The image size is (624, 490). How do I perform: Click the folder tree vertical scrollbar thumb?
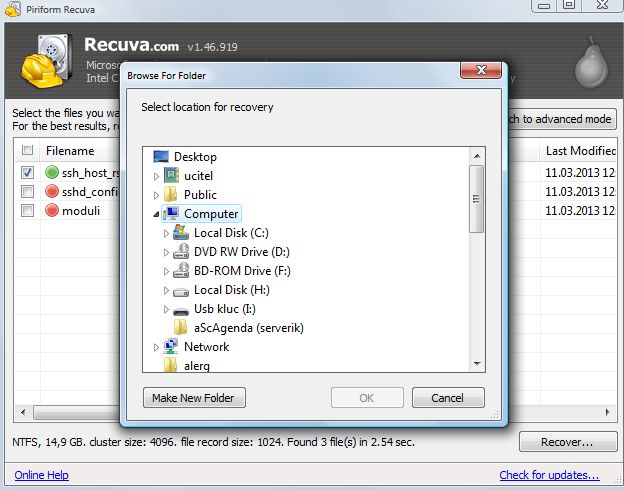pyautogui.click(x=477, y=199)
